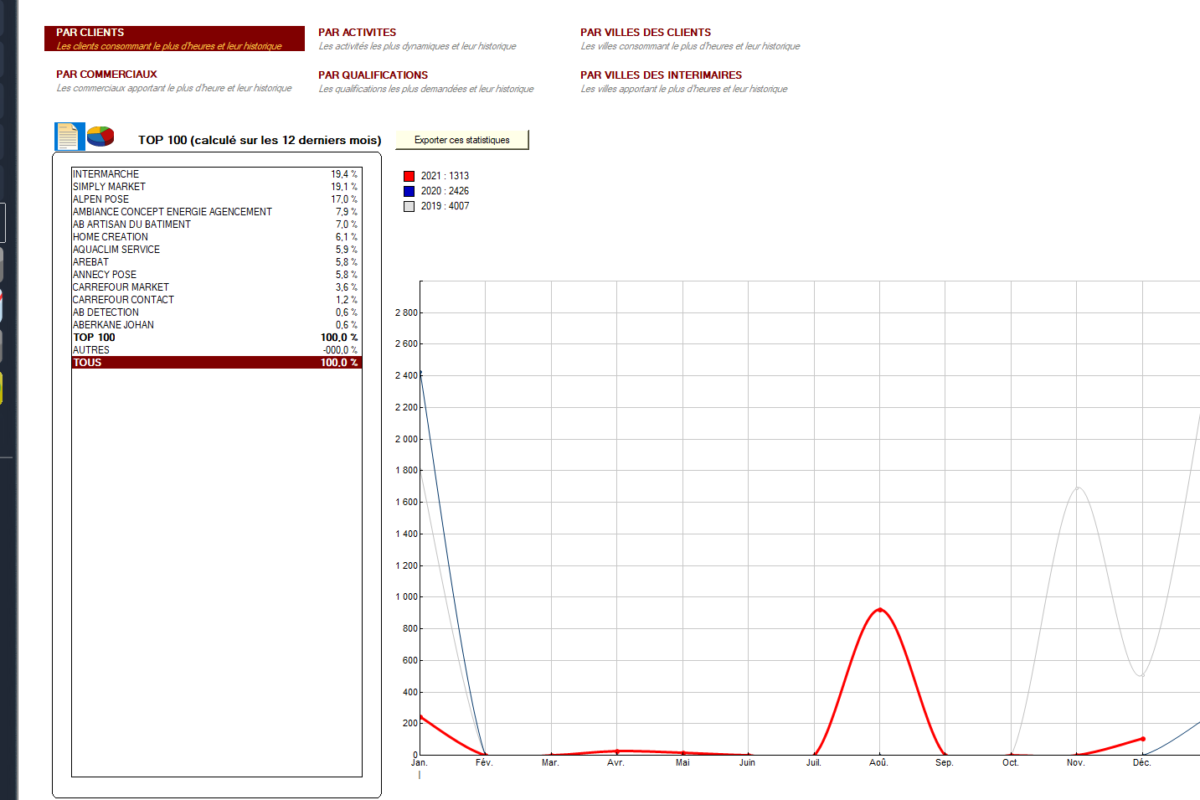
Task: Show PAR VILLES DES INTERIMAIRES stats
Action: pos(661,75)
